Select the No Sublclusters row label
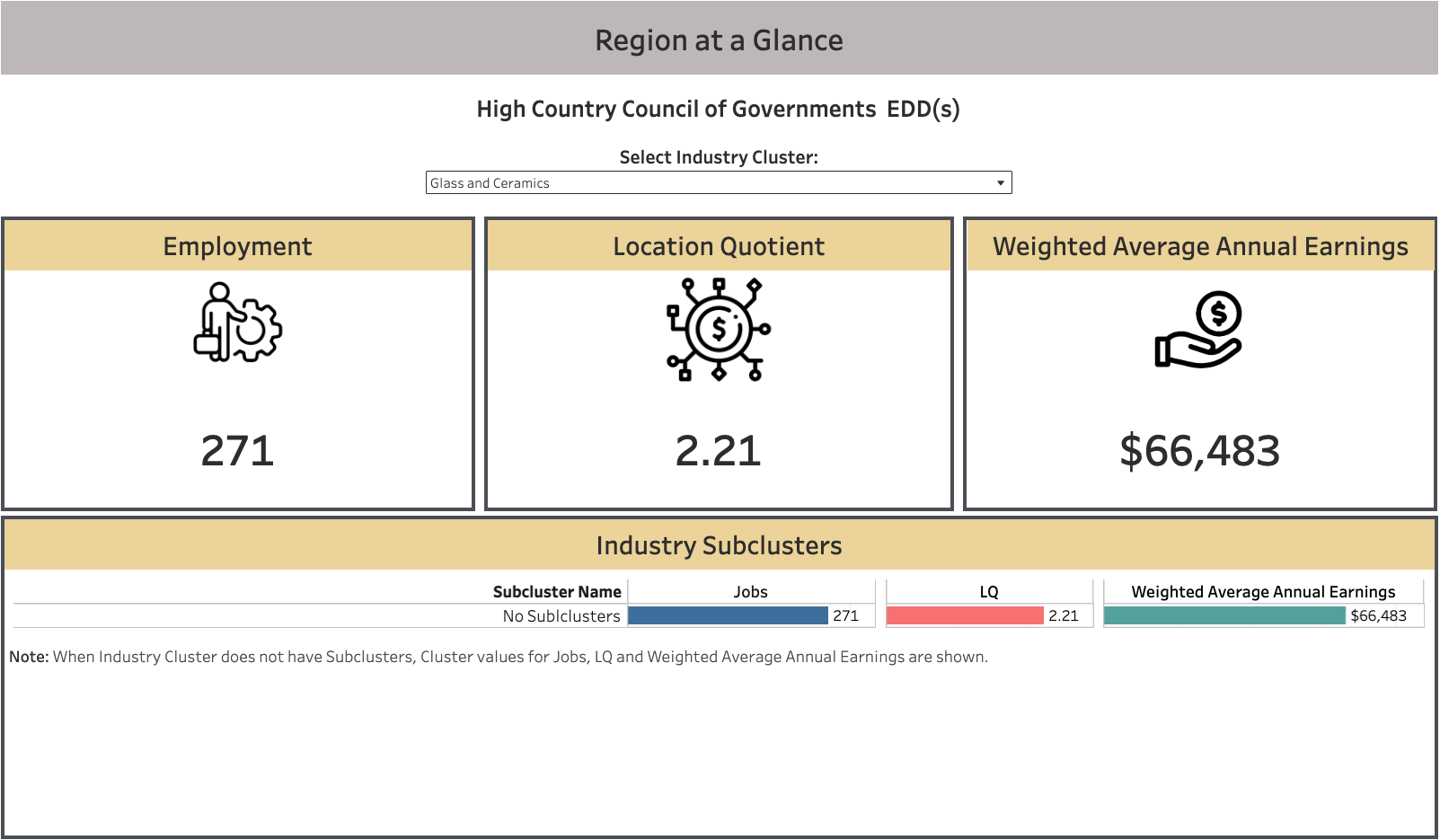The height and width of the screenshot is (840, 1440). (561, 616)
